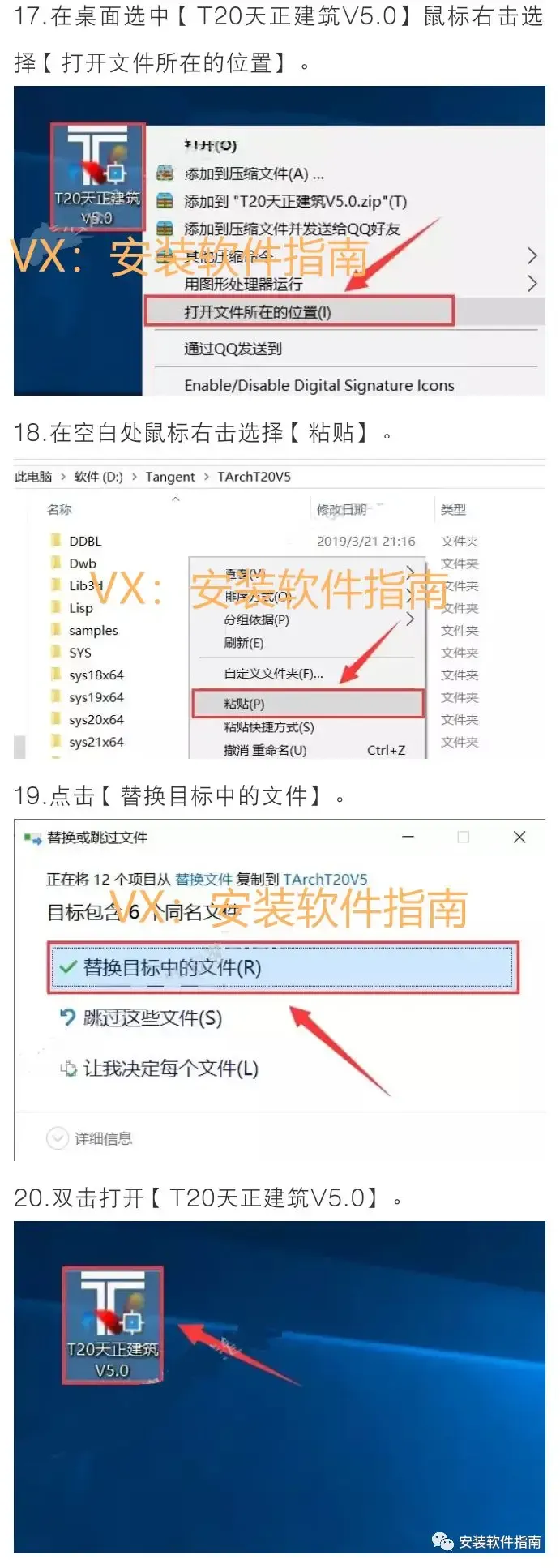
Task: Click the archive icon next to 添加到 T20天正建筑V5.0.zip
Action: coord(165,201)
